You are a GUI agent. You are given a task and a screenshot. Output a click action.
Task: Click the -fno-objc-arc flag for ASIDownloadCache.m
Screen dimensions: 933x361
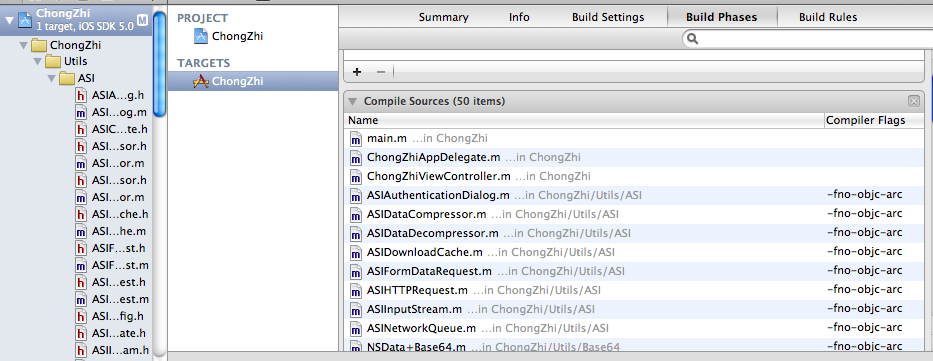[x=865, y=252]
